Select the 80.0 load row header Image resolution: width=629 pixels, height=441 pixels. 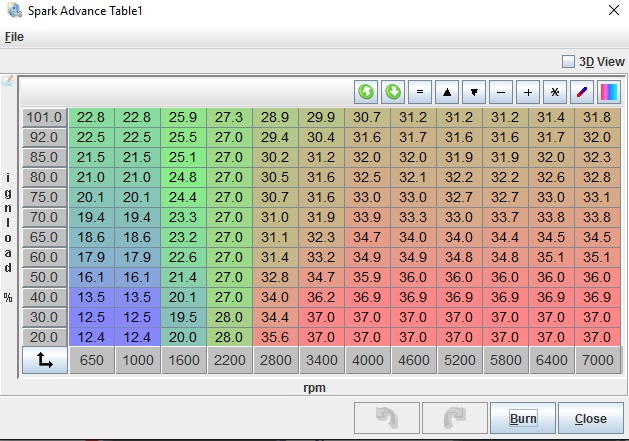(x=45, y=177)
